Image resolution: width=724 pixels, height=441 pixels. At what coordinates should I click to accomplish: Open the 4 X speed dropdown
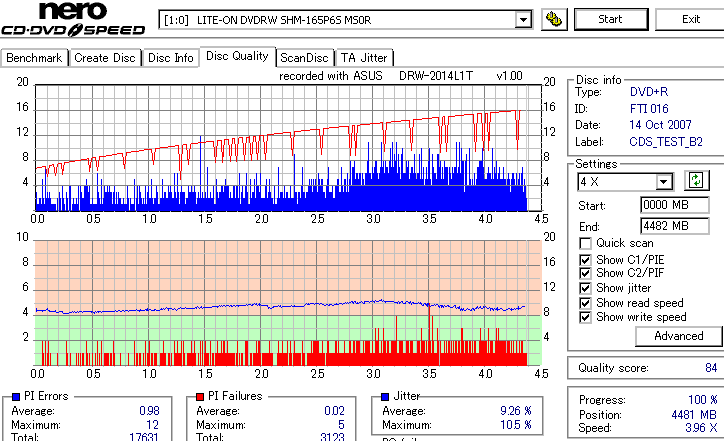[664, 181]
